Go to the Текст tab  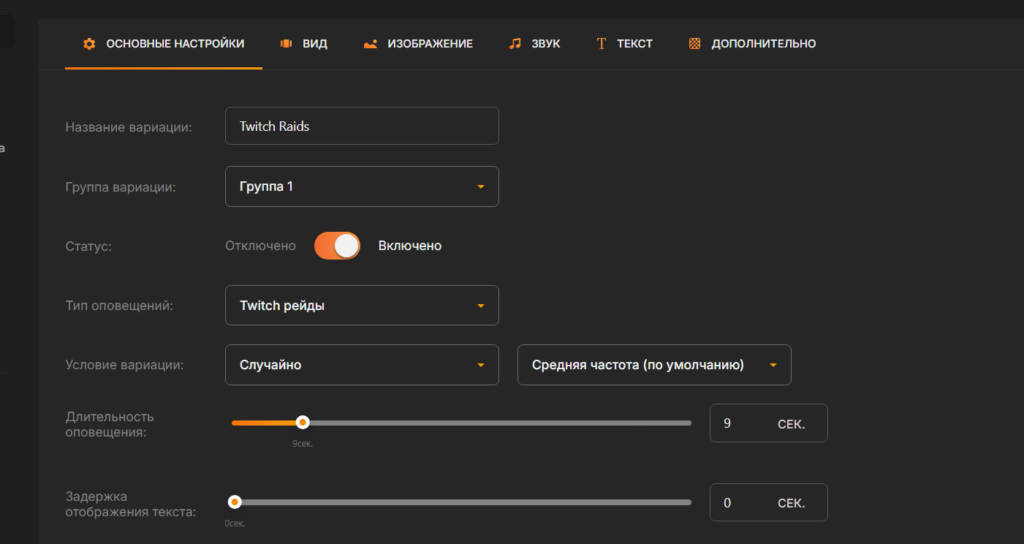point(624,44)
